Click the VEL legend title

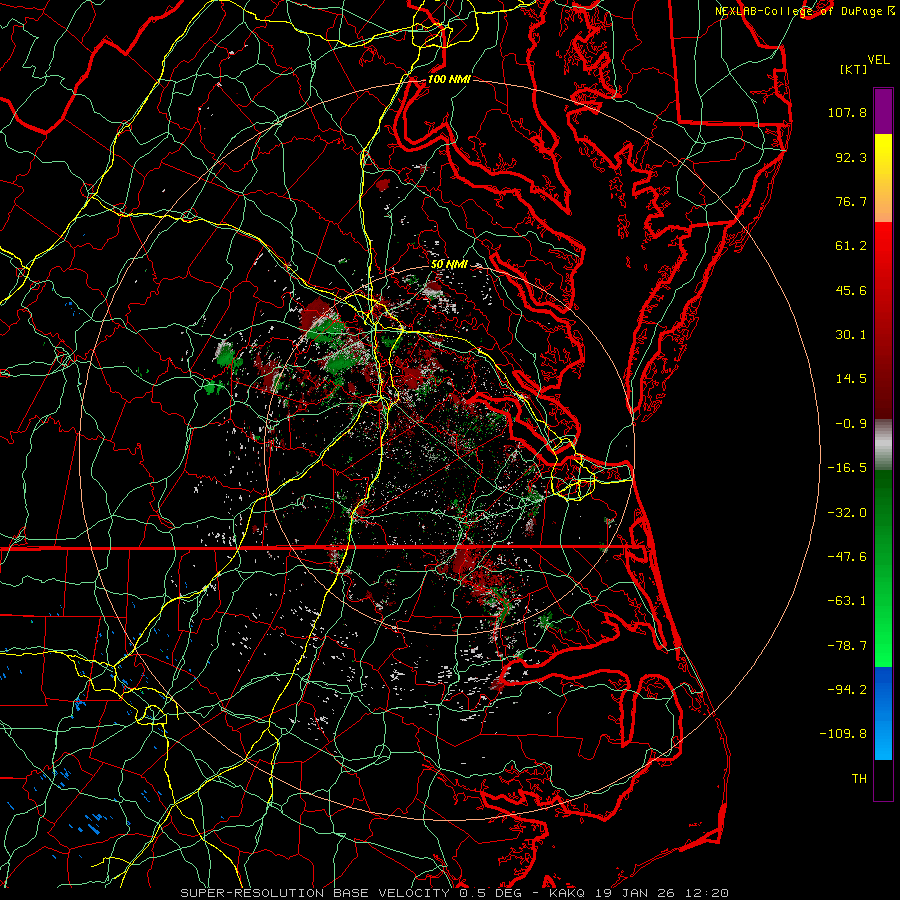click(878, 60)
